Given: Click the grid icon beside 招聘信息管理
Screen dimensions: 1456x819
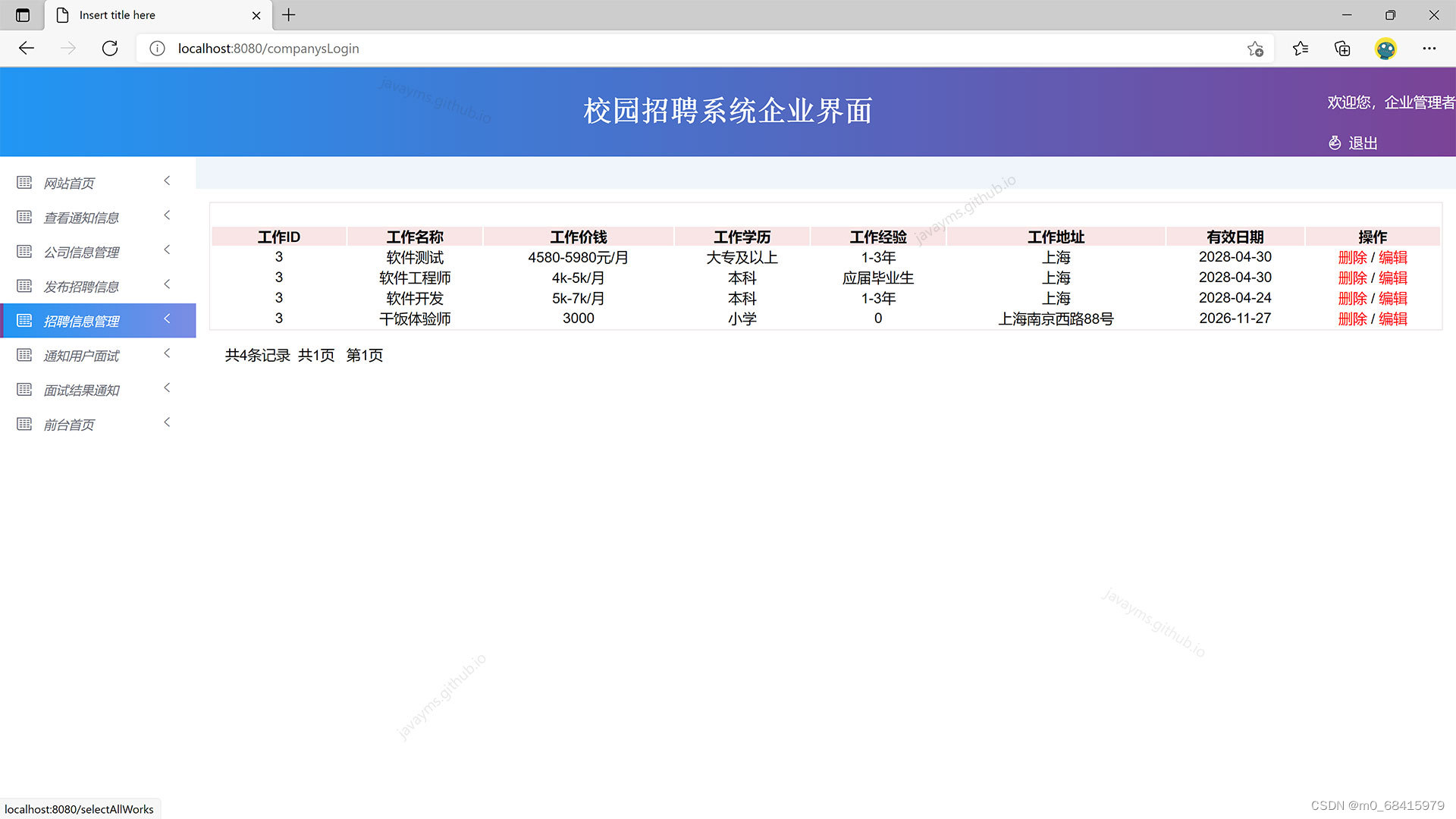Looking at the screenshot, I should coord(24,320).
